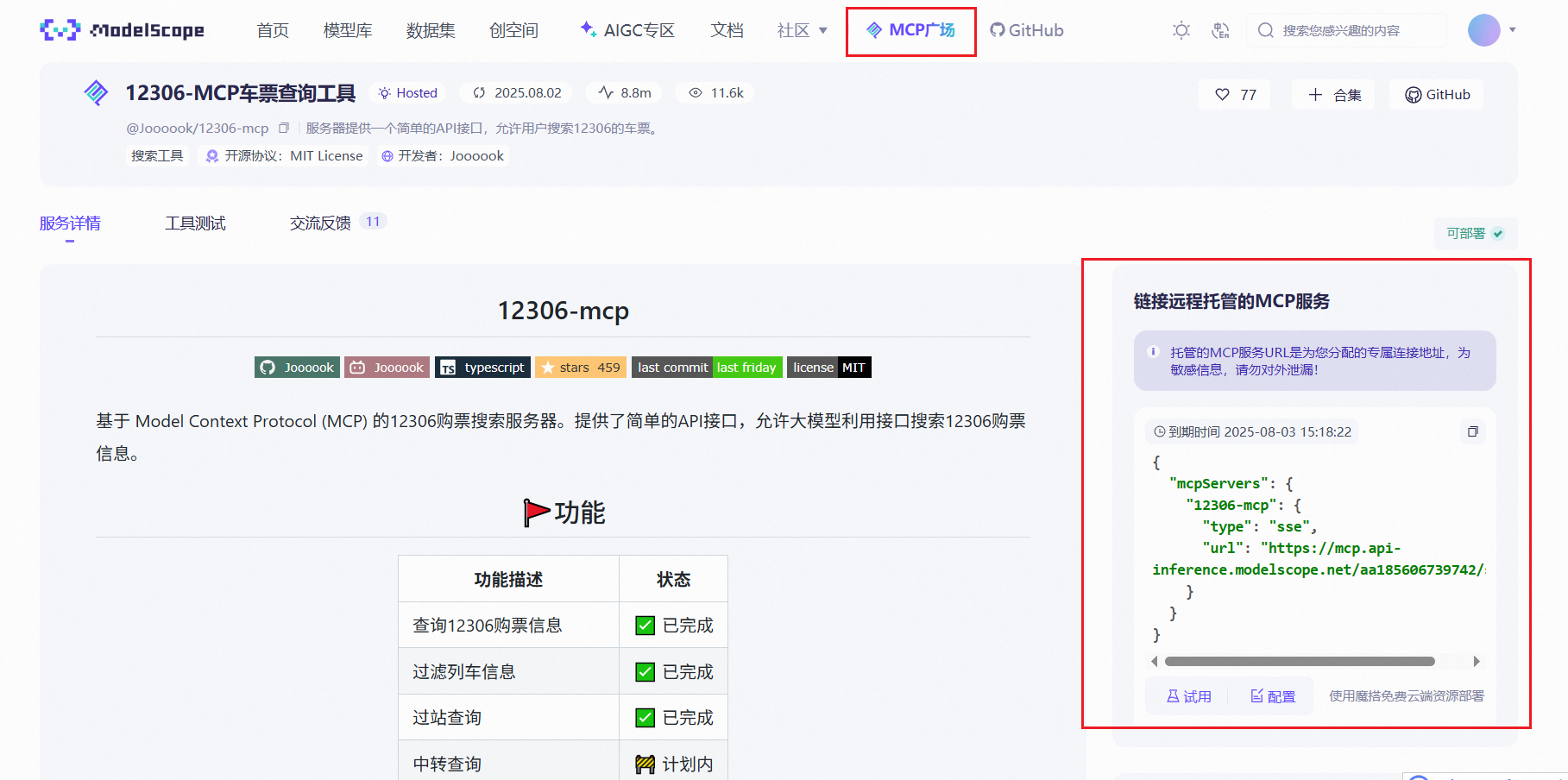The width and height of the screenshot is (1568, 780).
Task: Click the license MIT badge
Action: (829, 368)
